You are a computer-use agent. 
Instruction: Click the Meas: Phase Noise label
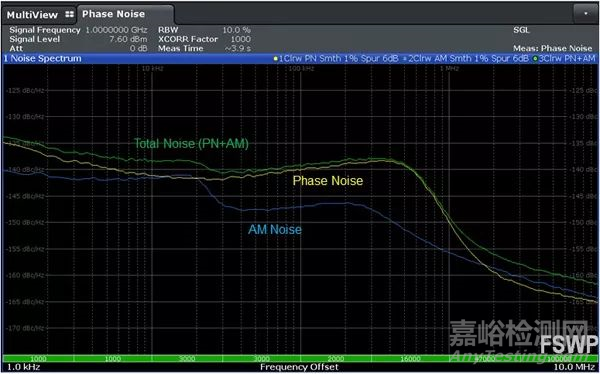(x=553, y=49)
